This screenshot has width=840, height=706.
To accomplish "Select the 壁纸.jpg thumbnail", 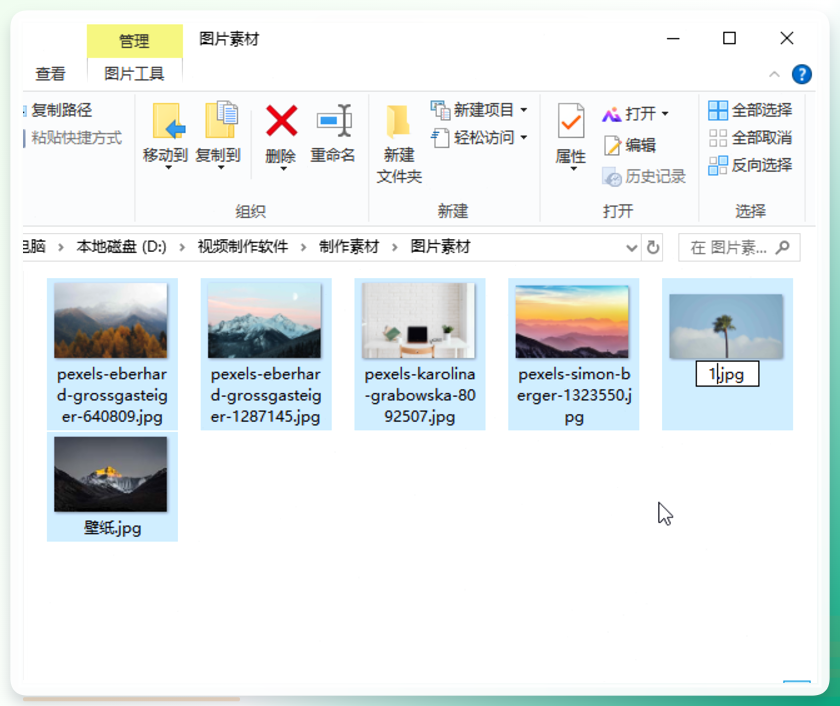I will click(x=110, y=474).
